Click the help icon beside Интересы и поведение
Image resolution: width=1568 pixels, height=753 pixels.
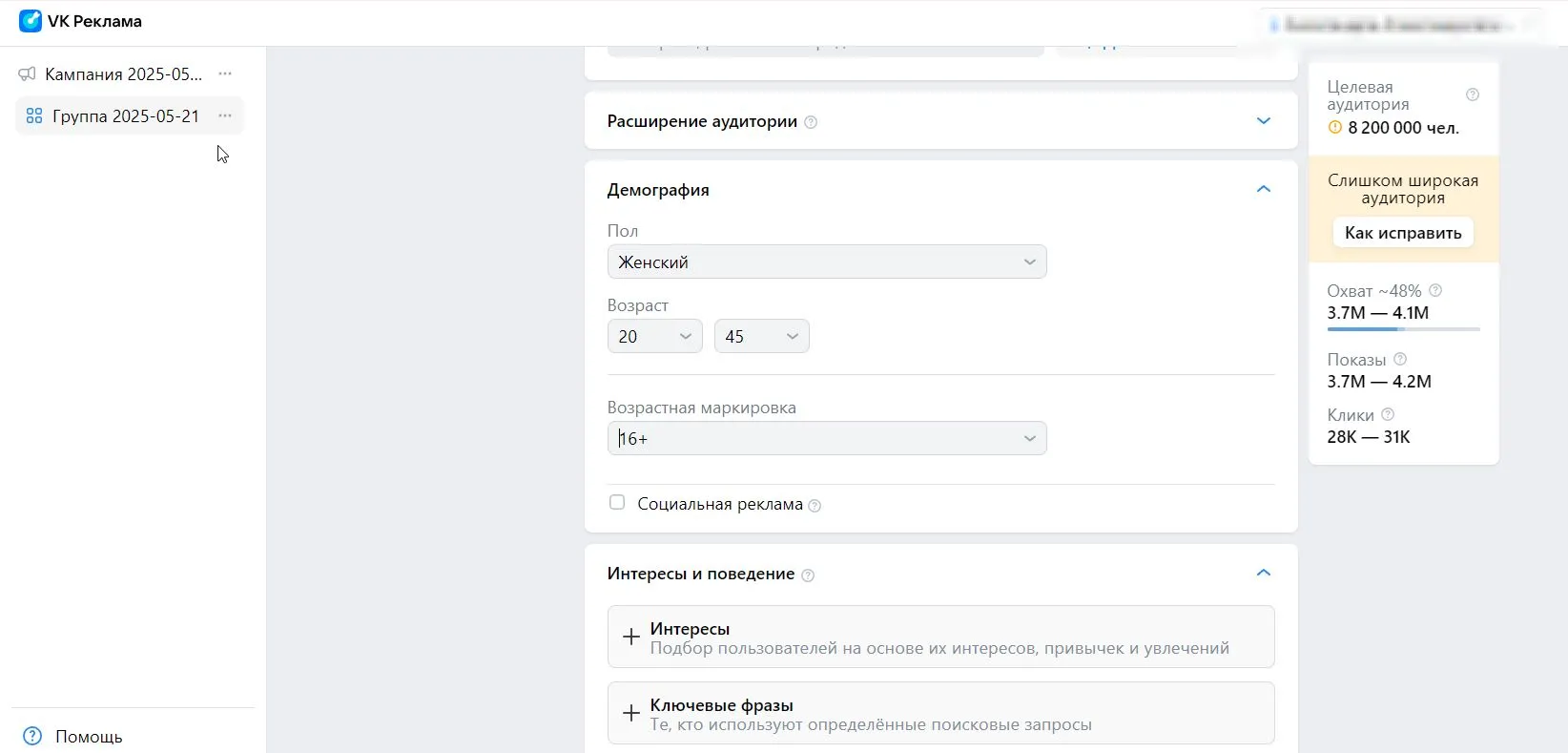click(808, 575)
